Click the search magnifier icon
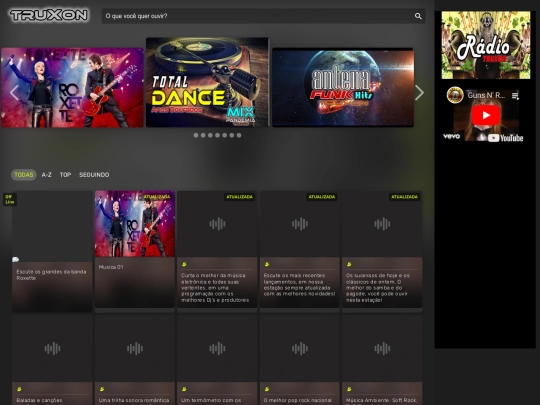Viewport: 540px width, 405px height. (x=418, y=16)
